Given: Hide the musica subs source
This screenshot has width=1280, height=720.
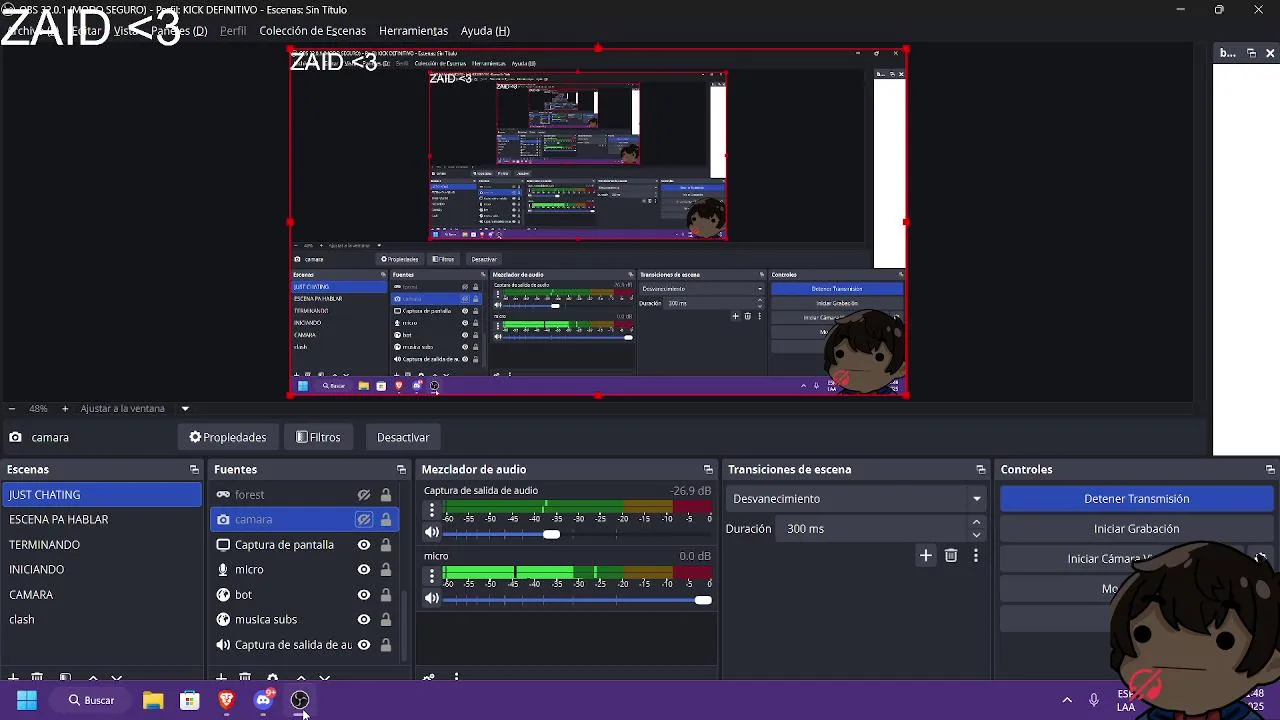Looking at the screenshot, I should pyautogui.click(x=364, y=619).
